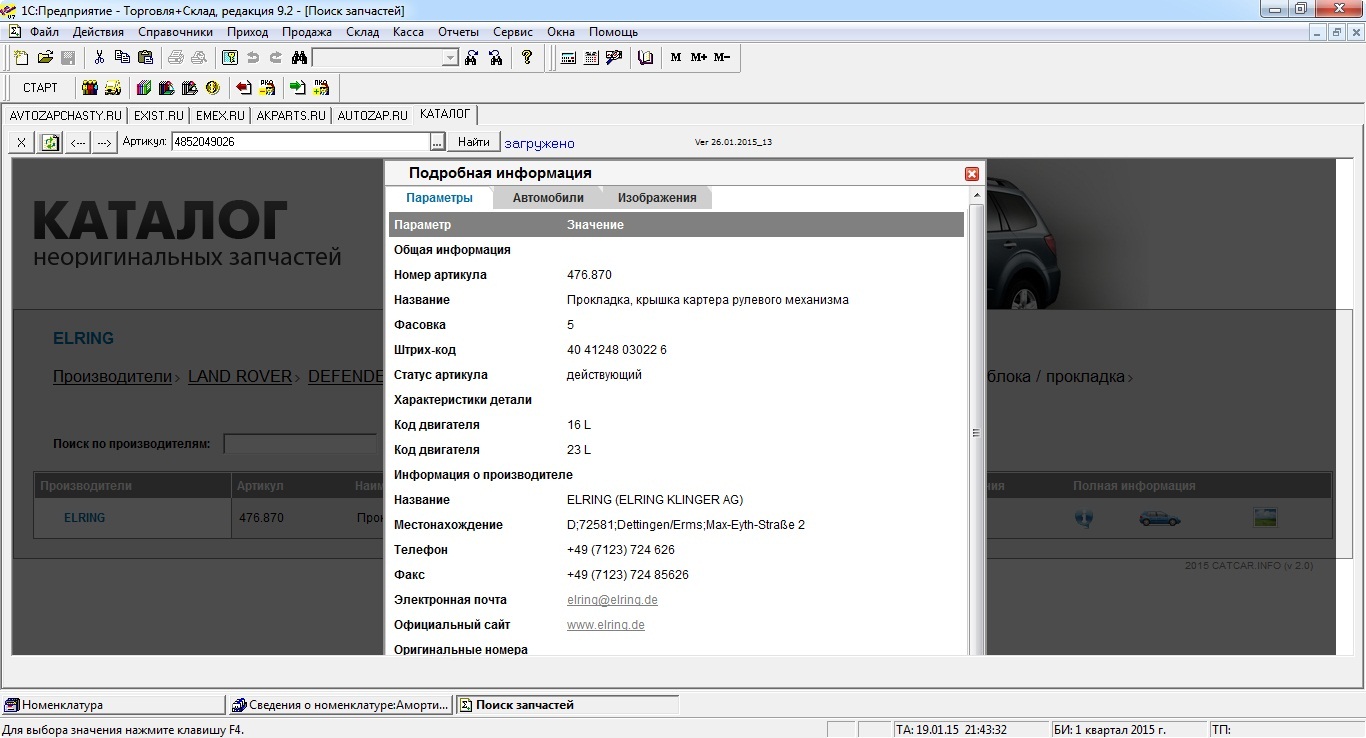
Task: Open the www.elring.de website link
Action: click(606, 625)
